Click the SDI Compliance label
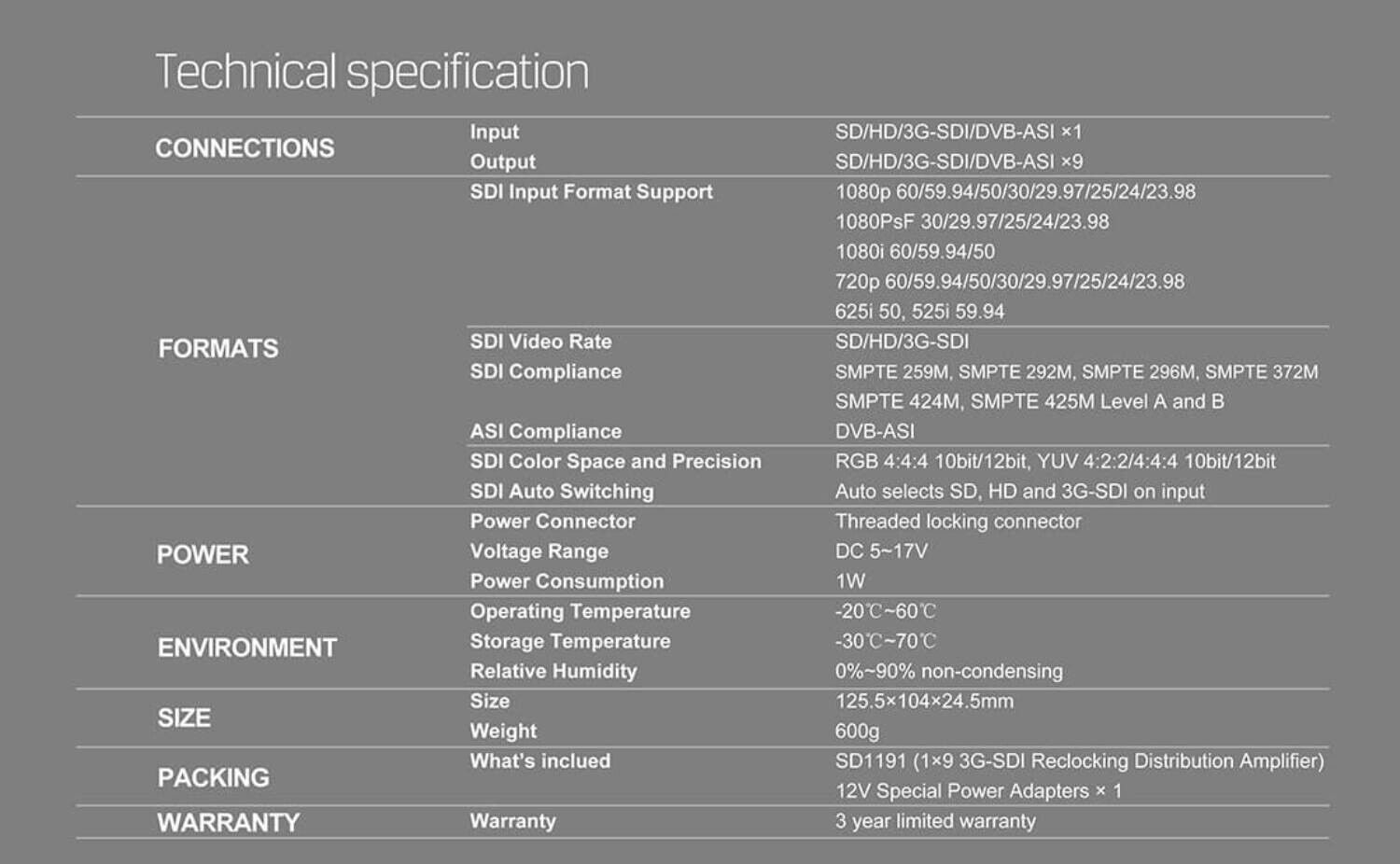Viewport: 1400px width, 864px height. pyautogui.click(x=545, y=371)
